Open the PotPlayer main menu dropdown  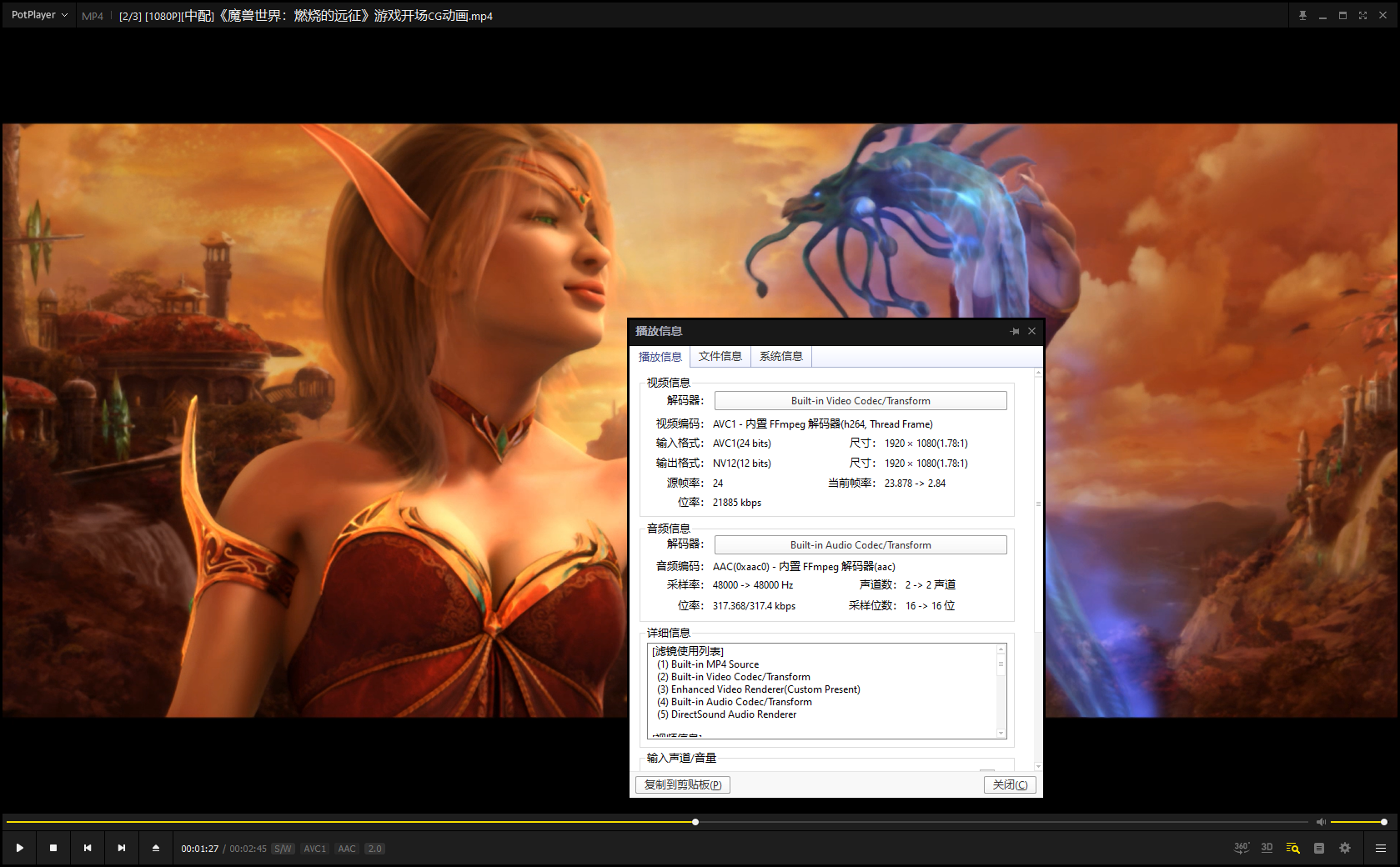(x=39, y=15)
